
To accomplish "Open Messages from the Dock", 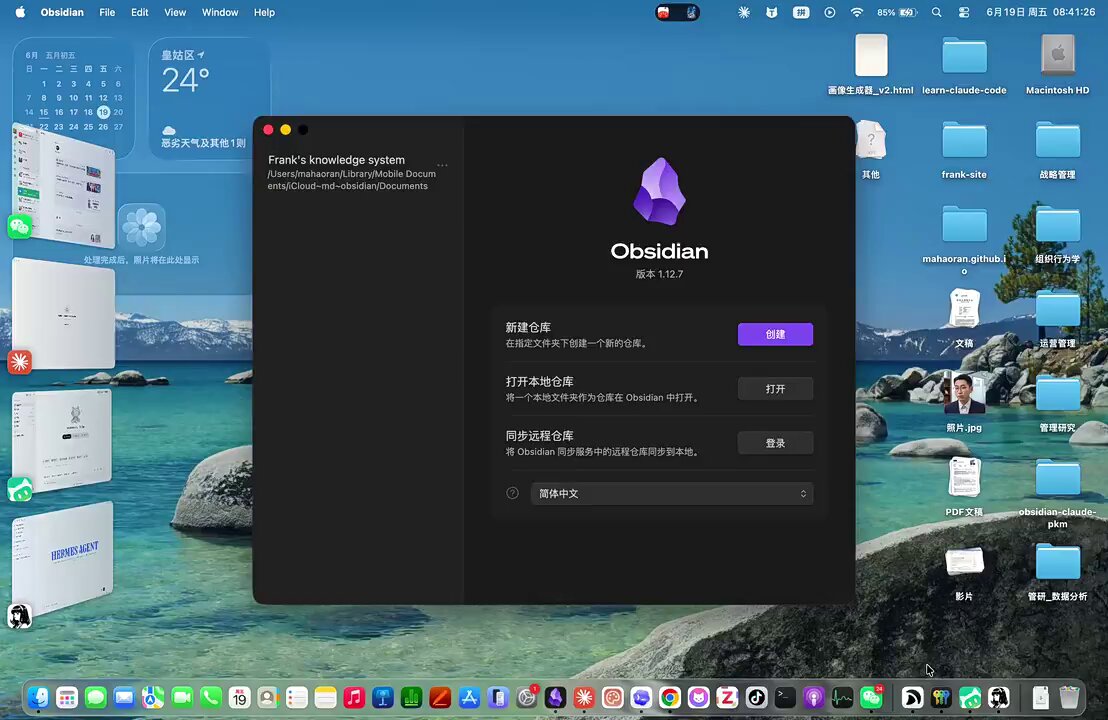I will pyautogui.click(x=95, y=697).
